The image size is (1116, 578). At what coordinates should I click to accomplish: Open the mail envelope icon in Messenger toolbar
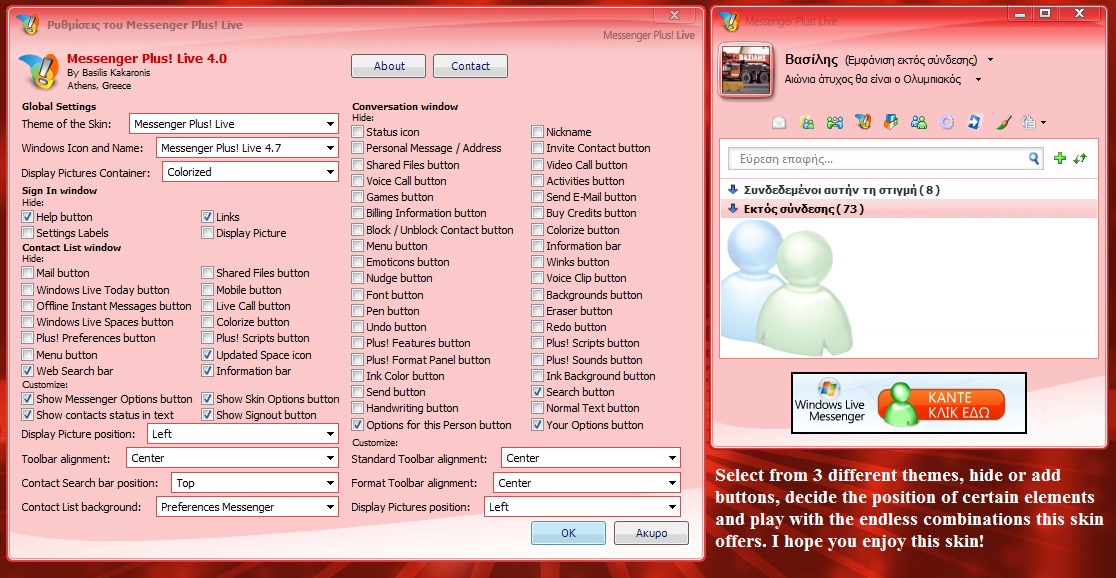(x=779, y=122)
